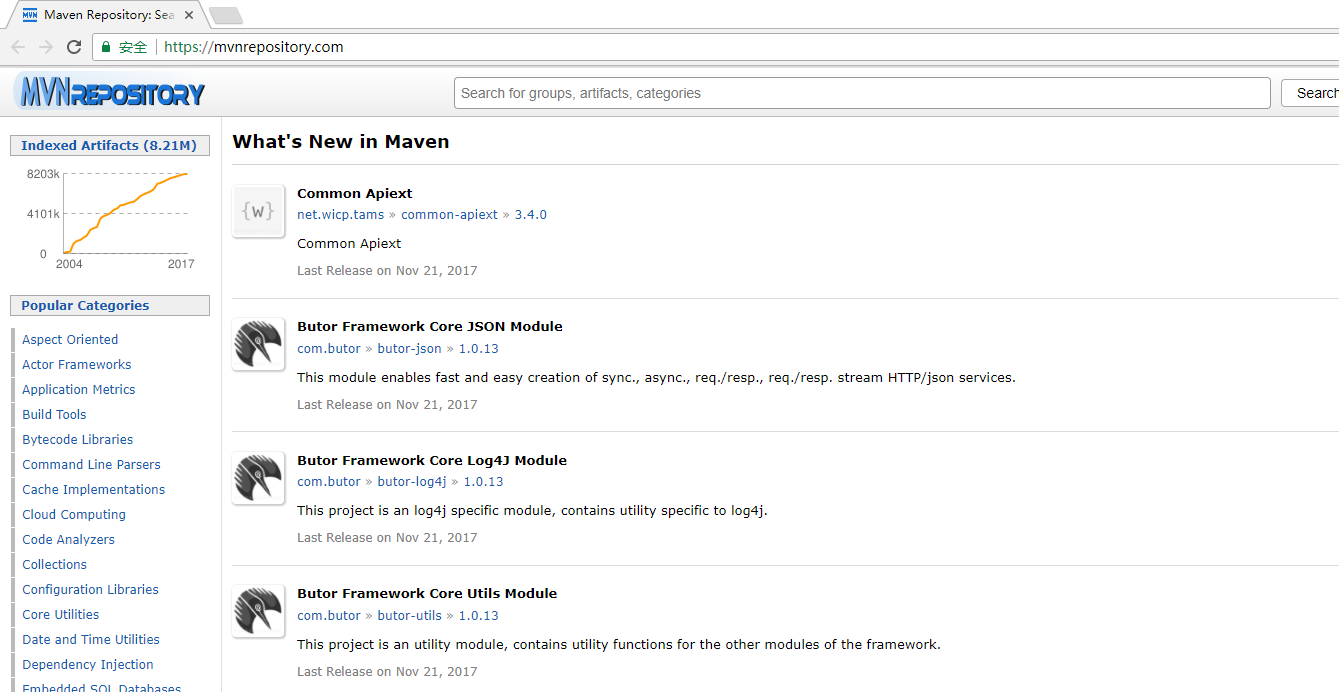
Task: Click the Utils Module description text
Action: click(619, 645)
